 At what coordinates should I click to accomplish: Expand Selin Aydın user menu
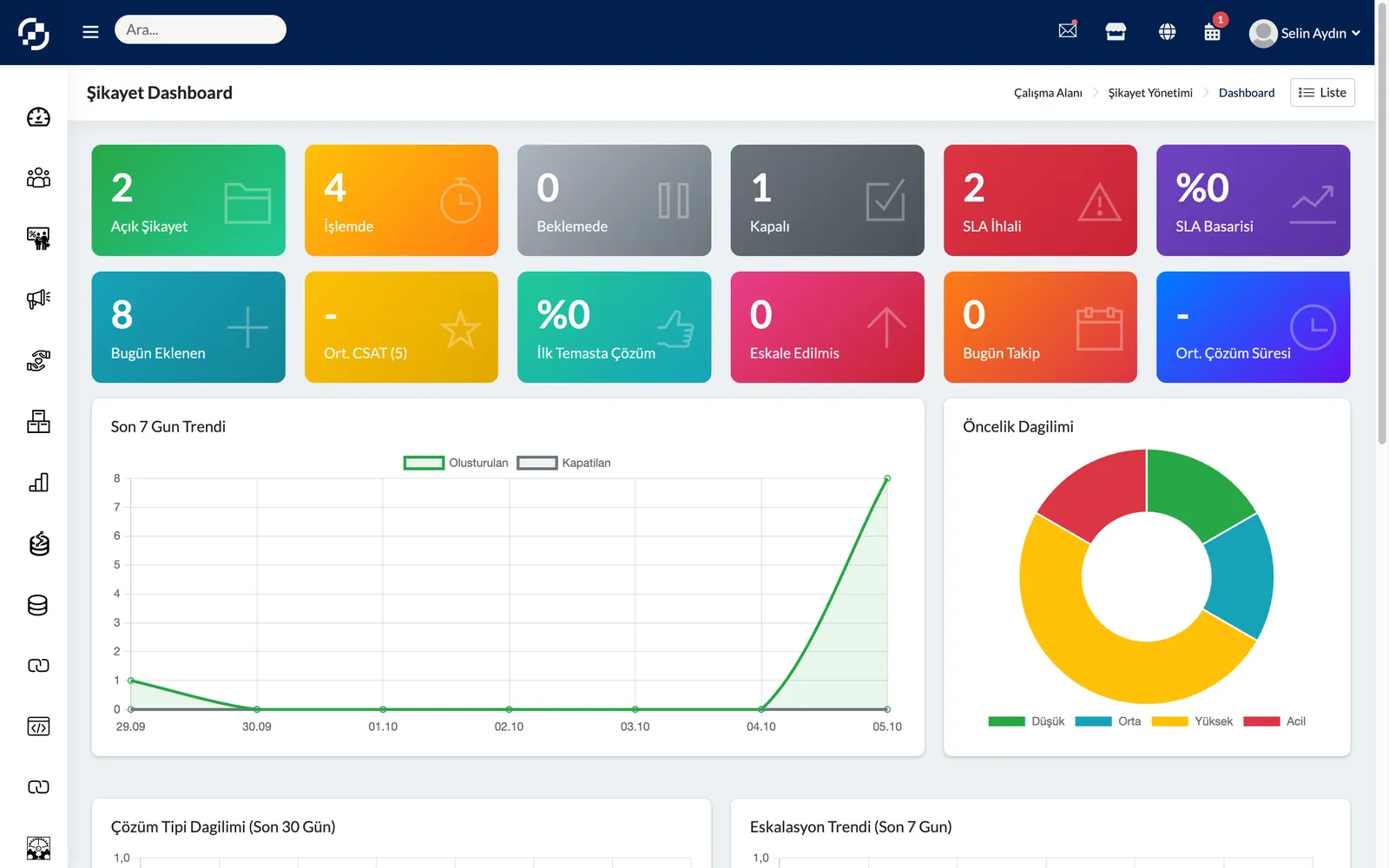[1304, 33]
